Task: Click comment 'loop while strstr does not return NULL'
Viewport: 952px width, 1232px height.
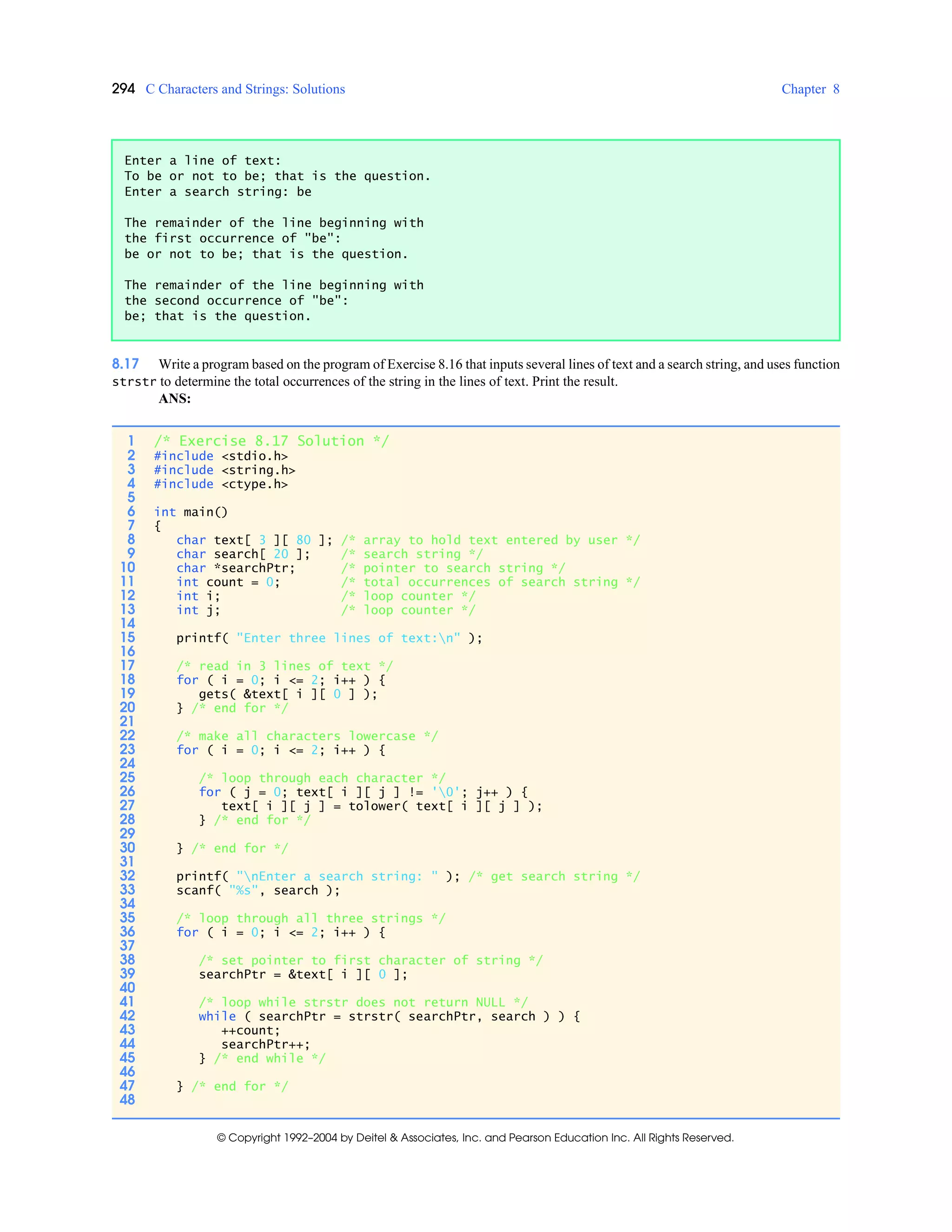Action: 363,1002
